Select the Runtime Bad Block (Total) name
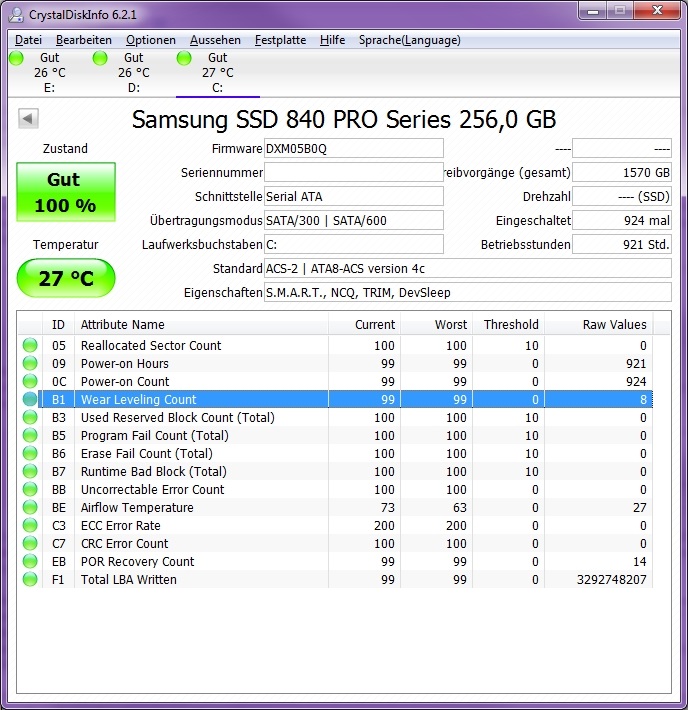This screenshot has width=688, height=710. 154,471
